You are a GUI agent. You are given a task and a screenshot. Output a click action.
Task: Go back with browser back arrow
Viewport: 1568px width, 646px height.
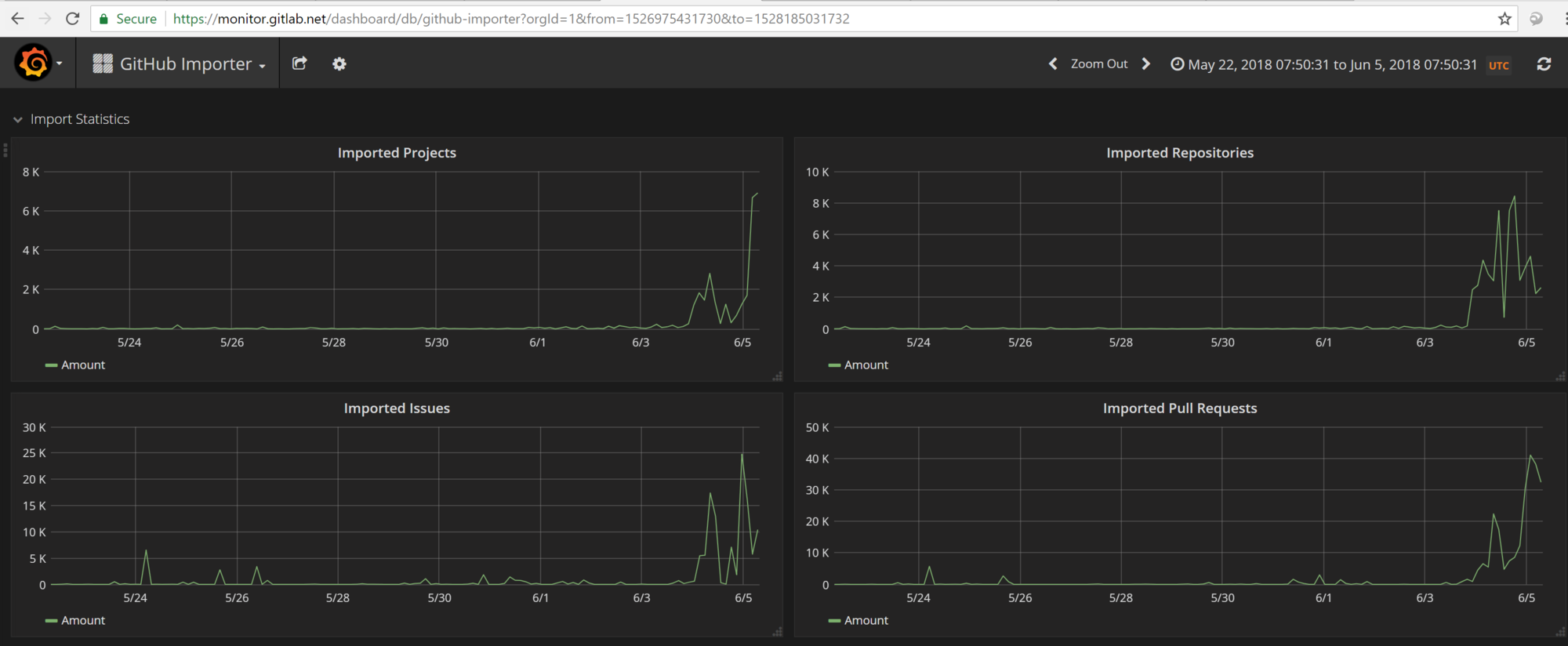tap(18, 19)
